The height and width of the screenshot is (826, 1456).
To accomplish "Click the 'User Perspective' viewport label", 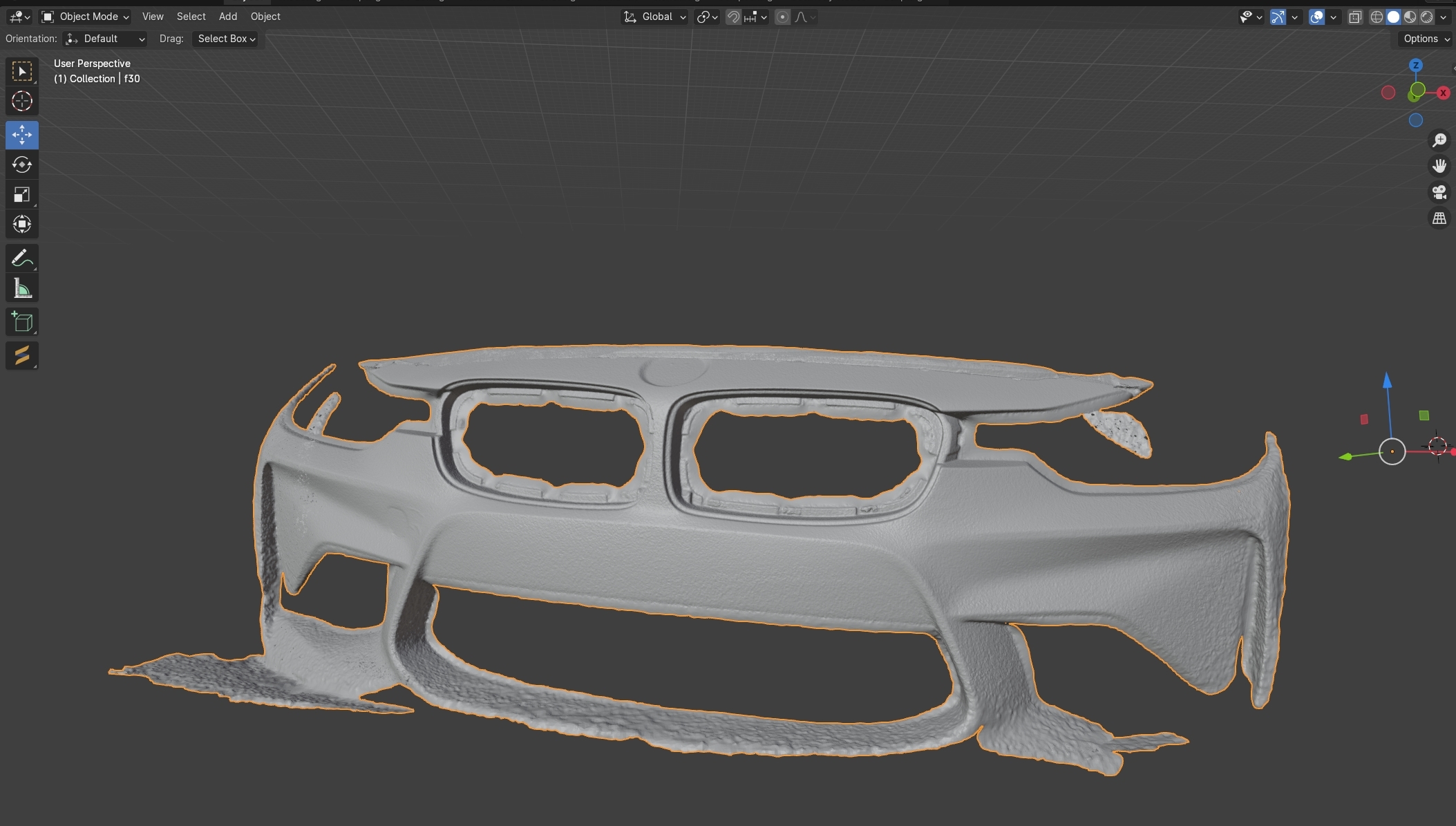I will 92,64.
